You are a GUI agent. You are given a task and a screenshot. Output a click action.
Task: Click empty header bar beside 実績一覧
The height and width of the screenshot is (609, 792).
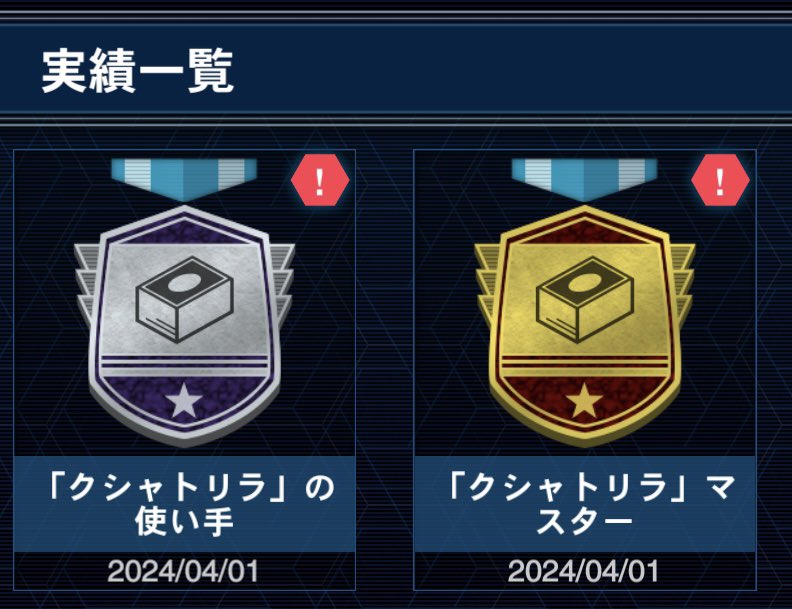(513, 71)
